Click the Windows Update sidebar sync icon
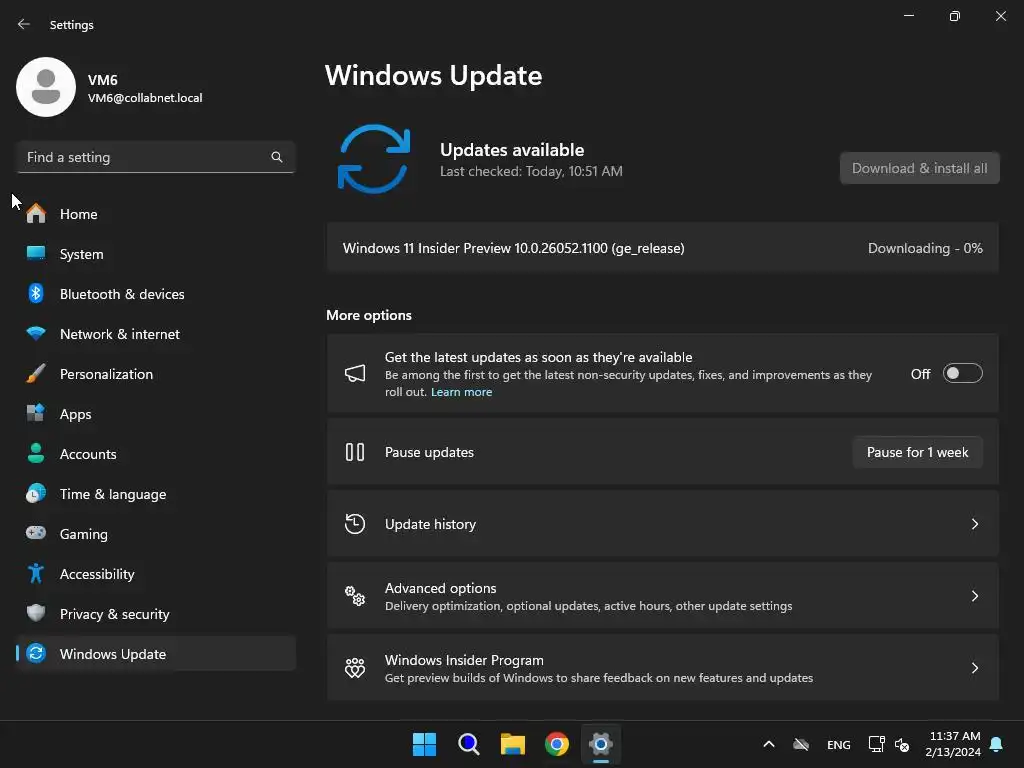The height and width of the screenshot is (768, 1024). pyautogui.click(x=37, y=653)
